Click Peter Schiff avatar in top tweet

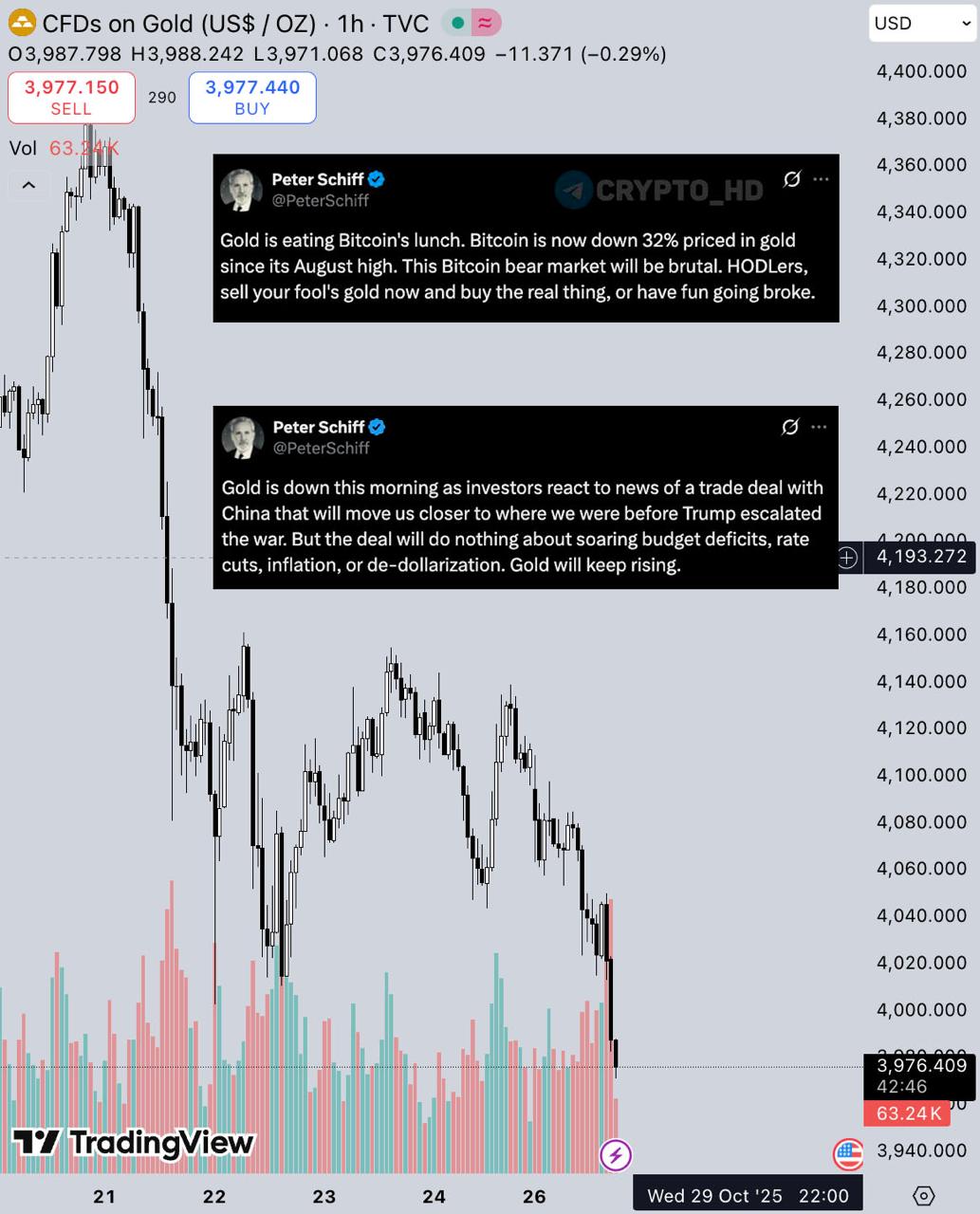pos(241,190)
